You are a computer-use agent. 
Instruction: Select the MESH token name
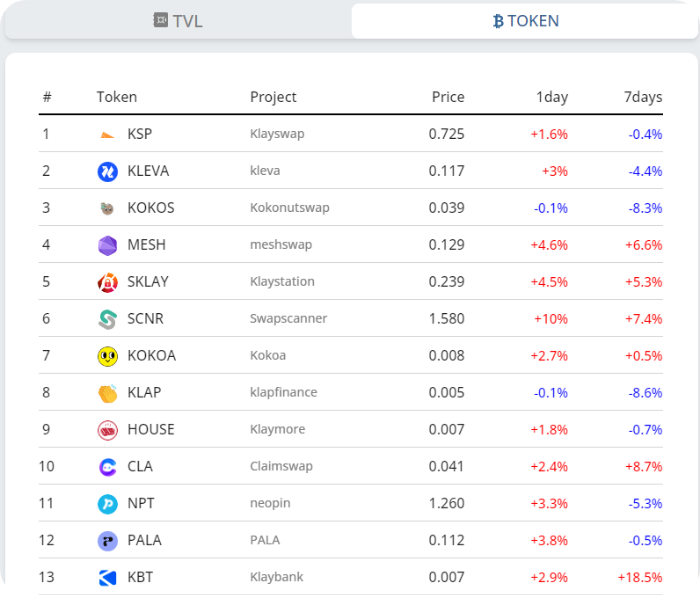(146, 245)
